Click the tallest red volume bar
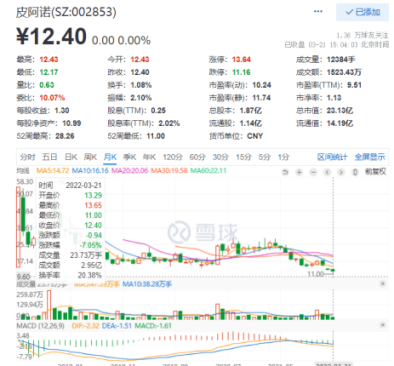This screenshot has height=366, width=394. click(49, 305)
